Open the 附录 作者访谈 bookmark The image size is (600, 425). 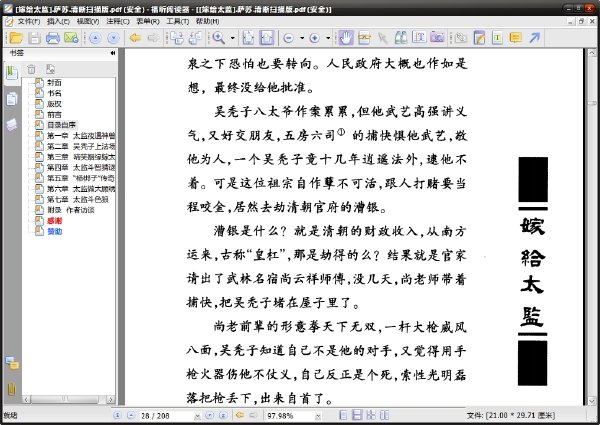(x=71, y=210)
